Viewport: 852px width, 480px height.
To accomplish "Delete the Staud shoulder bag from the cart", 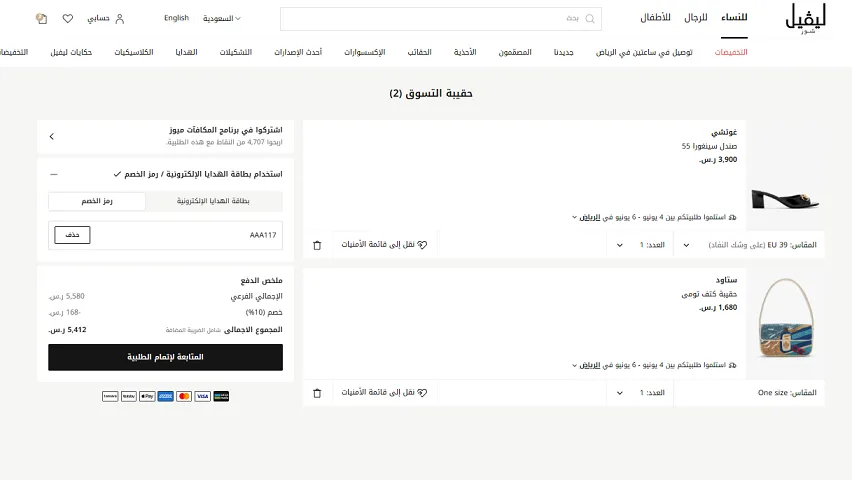I will coord(317,393).
